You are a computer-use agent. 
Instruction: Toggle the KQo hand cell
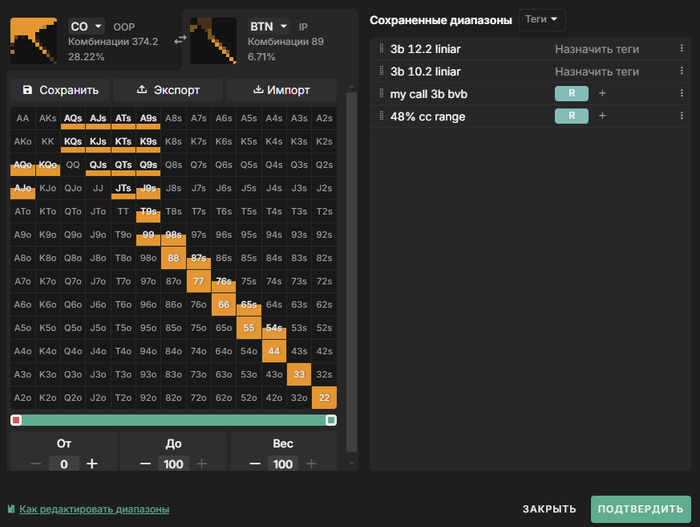pyautogui.click(x=48, y=165)
